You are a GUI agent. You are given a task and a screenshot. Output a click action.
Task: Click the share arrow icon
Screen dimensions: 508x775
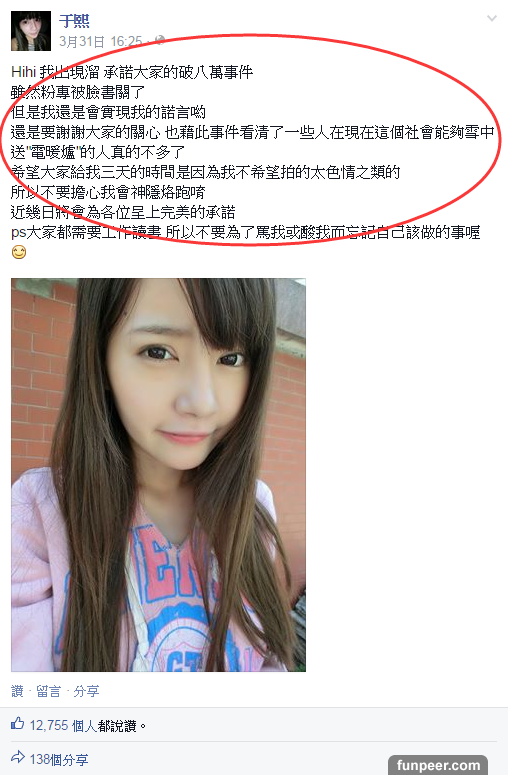(17, 758)
